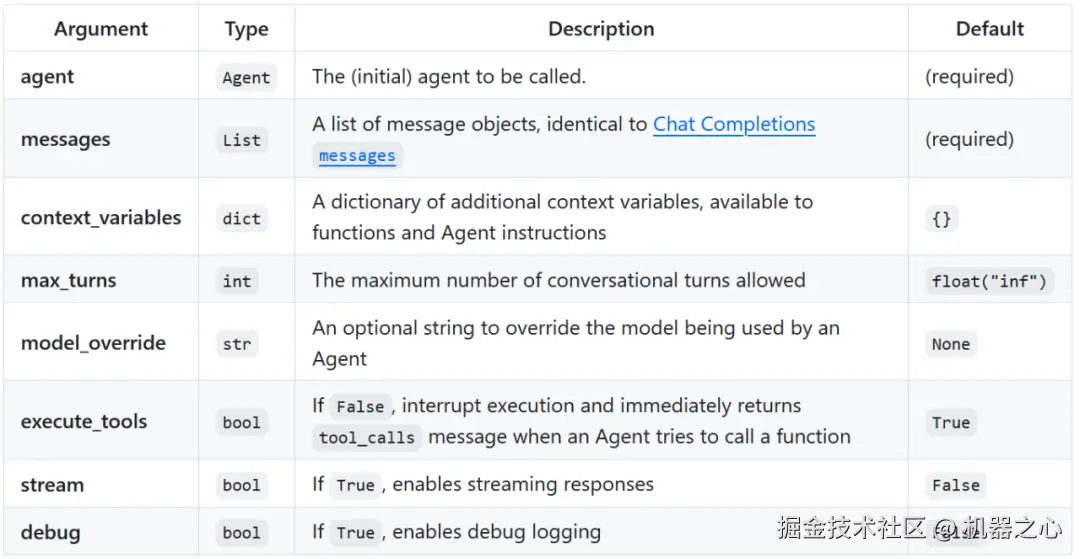Click the model_override argument cell

point(93,343)
